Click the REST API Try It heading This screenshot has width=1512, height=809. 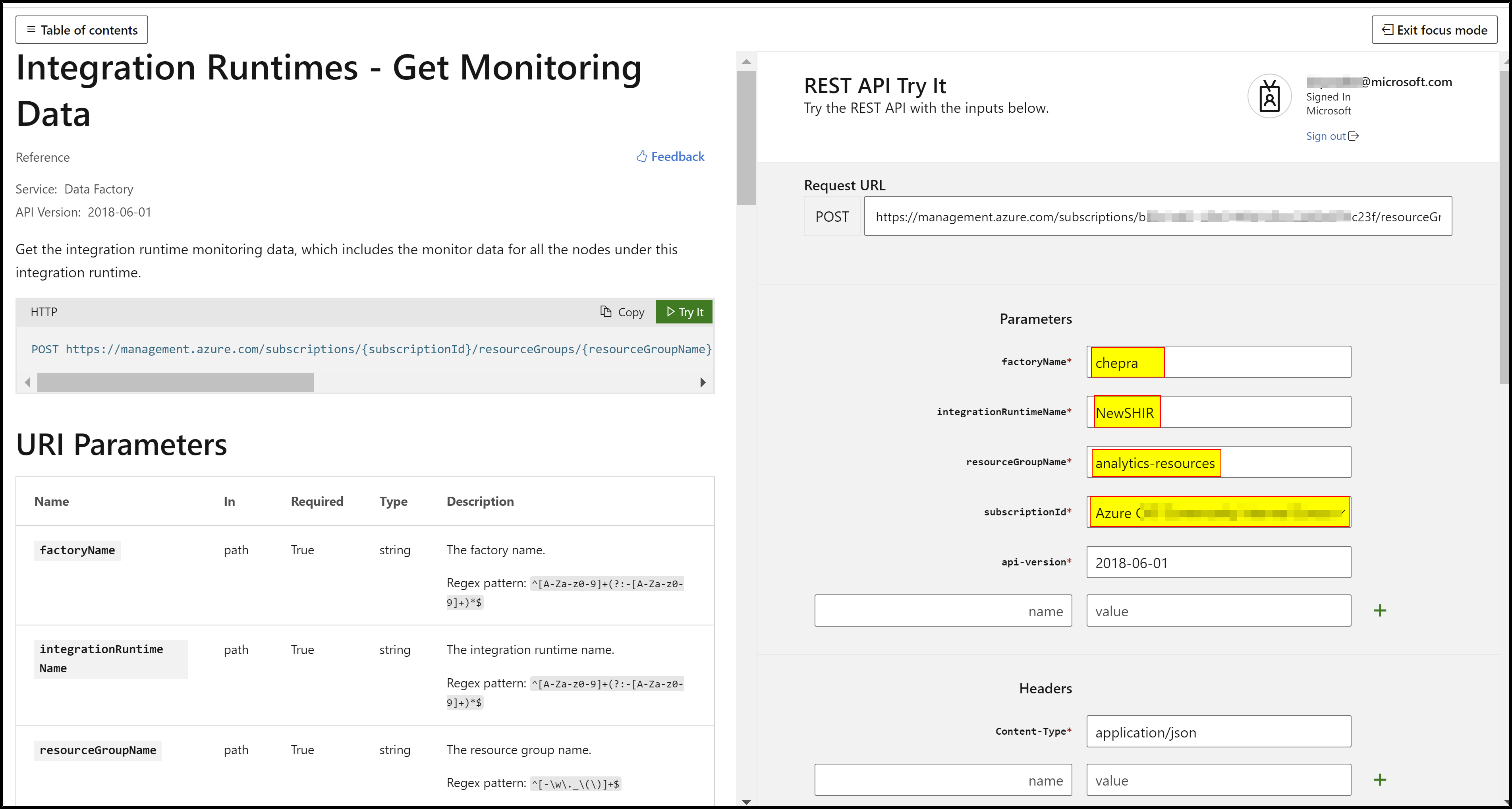click(x=875, y=86)
